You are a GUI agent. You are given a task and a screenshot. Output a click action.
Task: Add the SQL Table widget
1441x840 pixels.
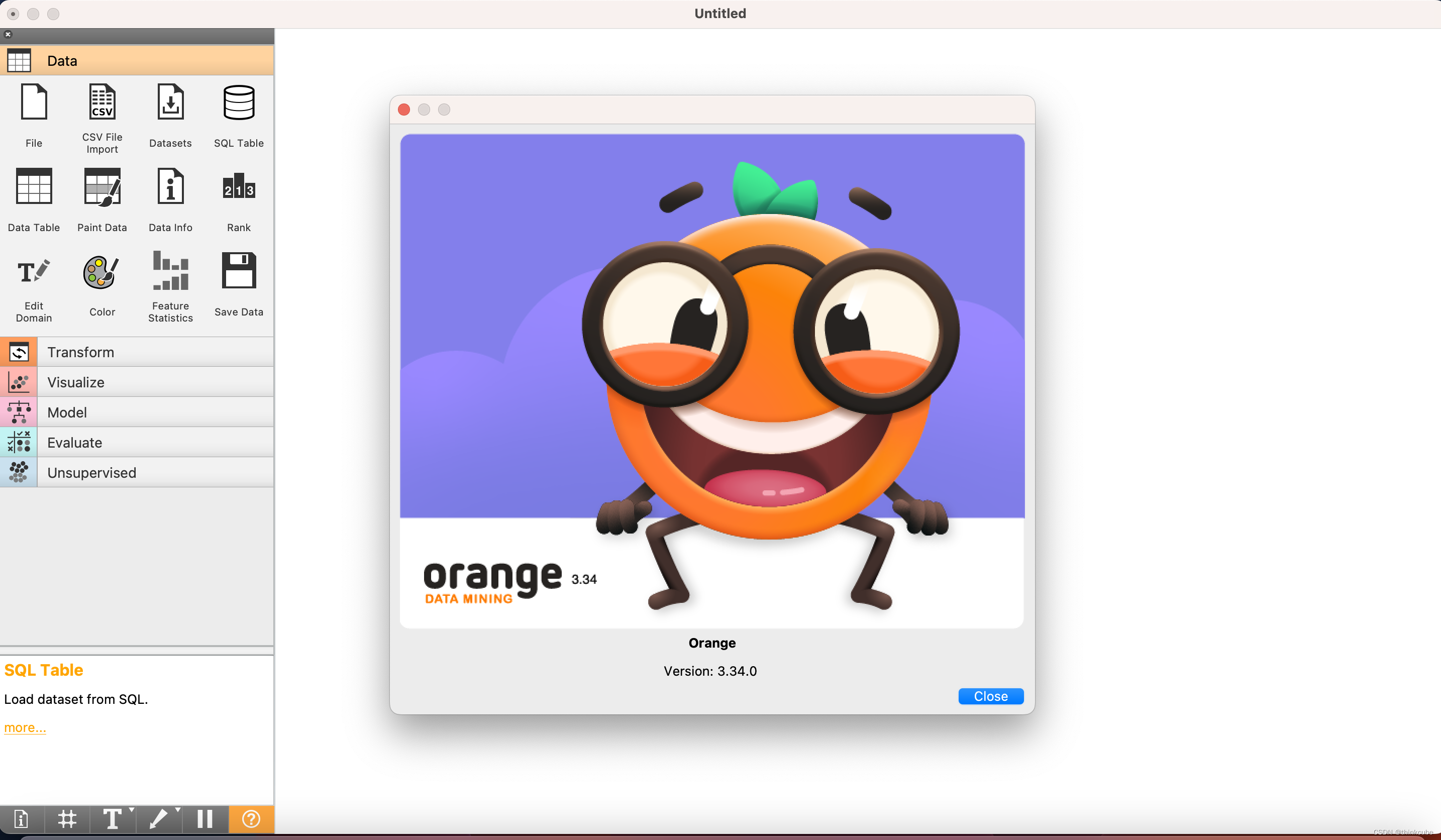239,115
